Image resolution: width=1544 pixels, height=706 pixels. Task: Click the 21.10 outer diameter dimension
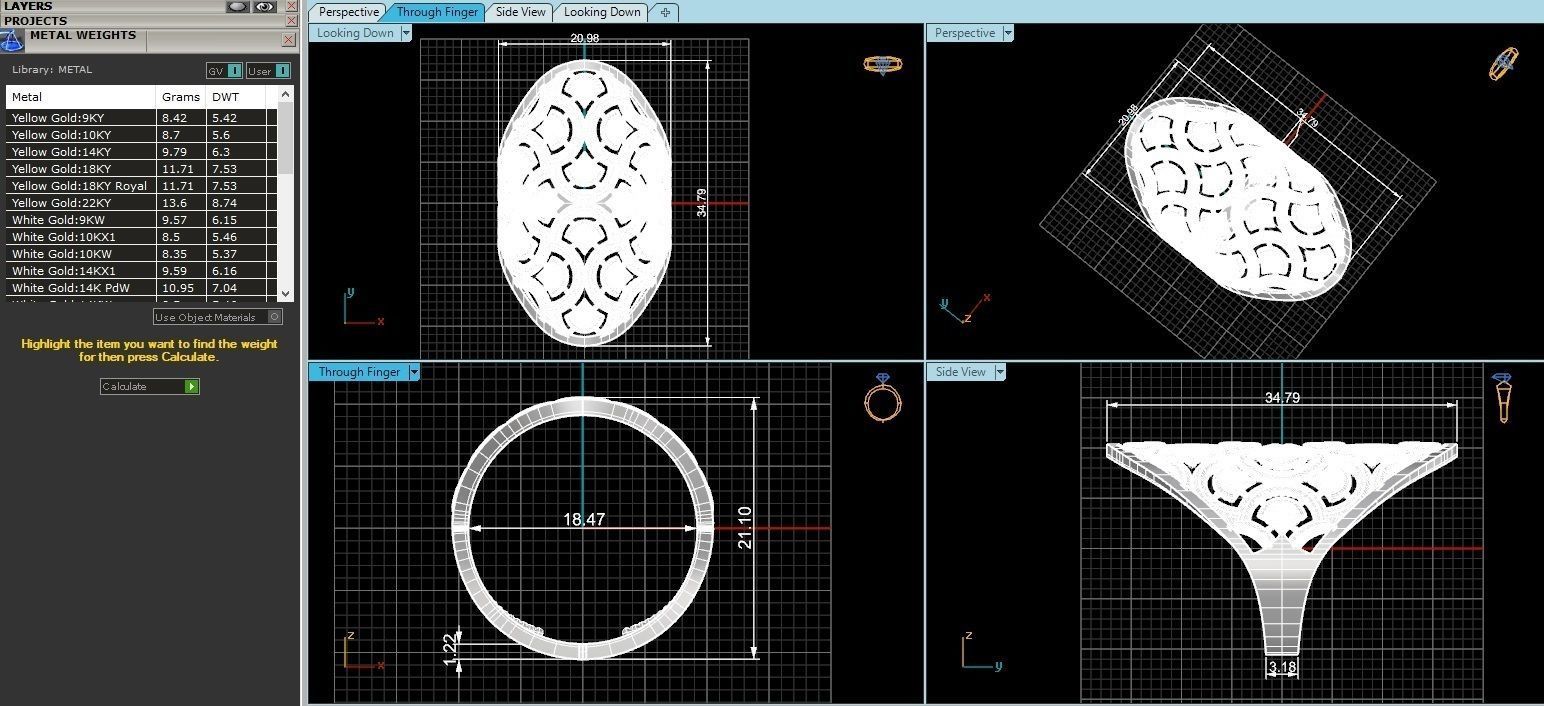tap(743, 527)
